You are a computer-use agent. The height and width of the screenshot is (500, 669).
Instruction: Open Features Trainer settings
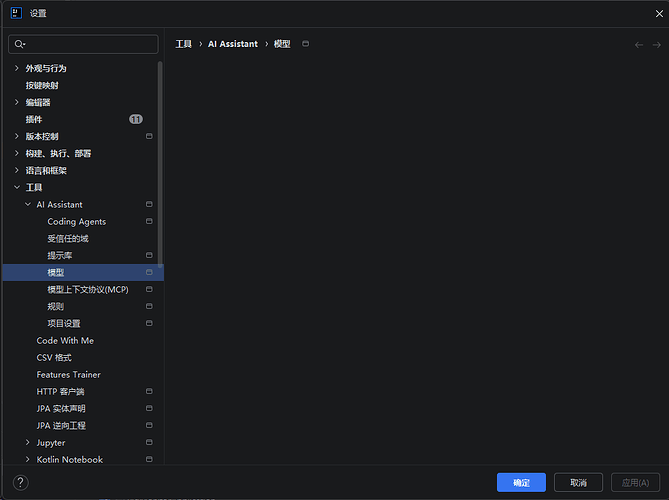[x=69, y=375]
